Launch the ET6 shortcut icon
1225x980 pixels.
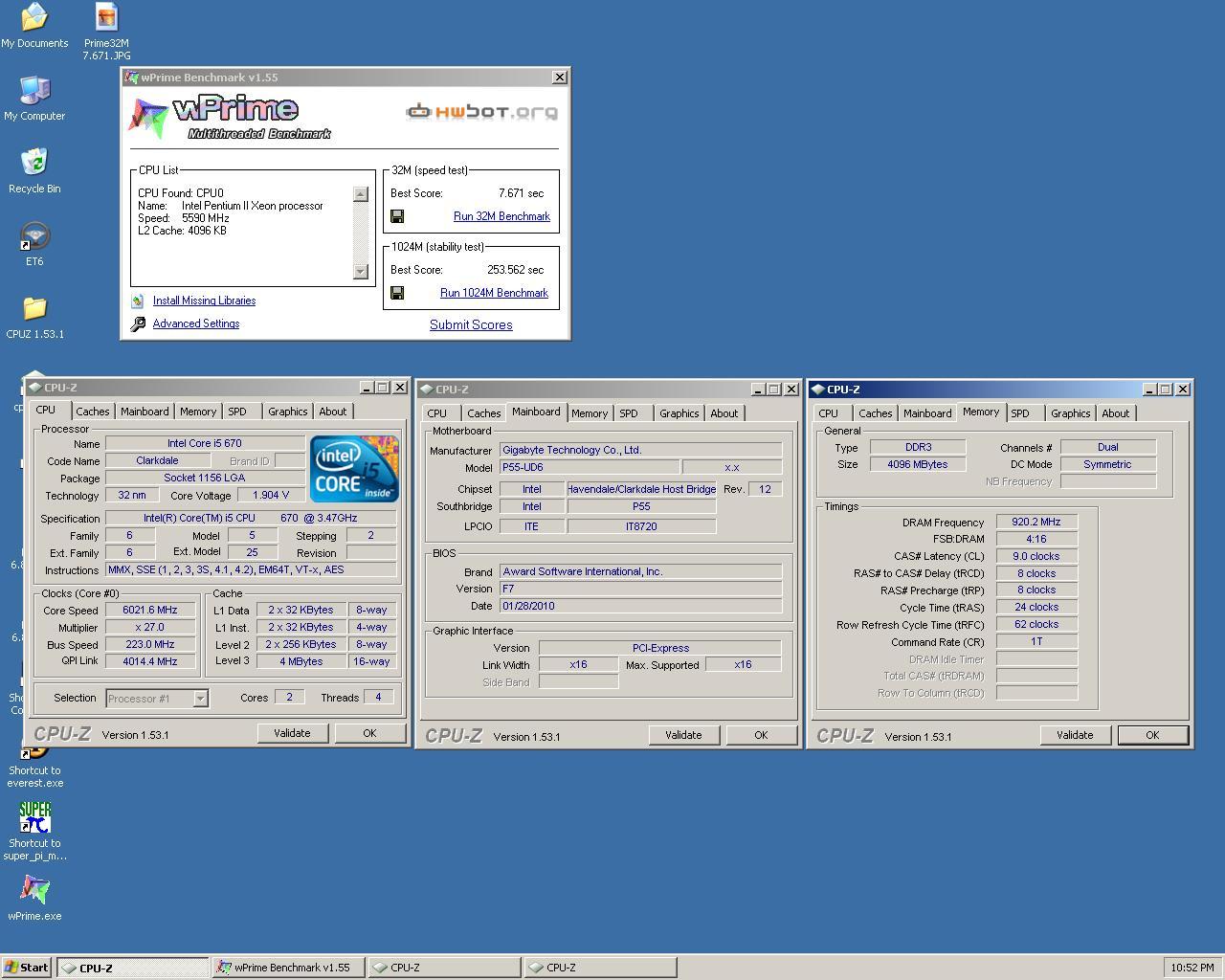(x=34, y=236)
